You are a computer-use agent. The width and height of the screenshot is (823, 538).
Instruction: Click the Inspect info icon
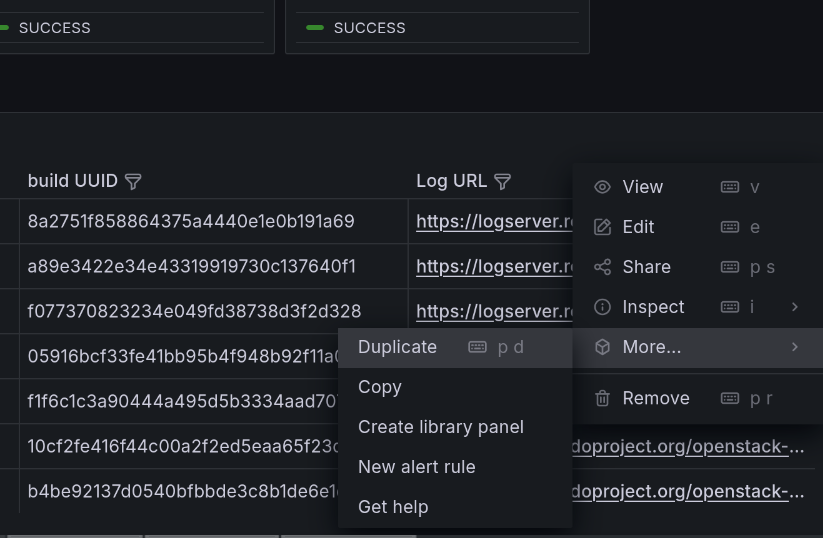602,307
